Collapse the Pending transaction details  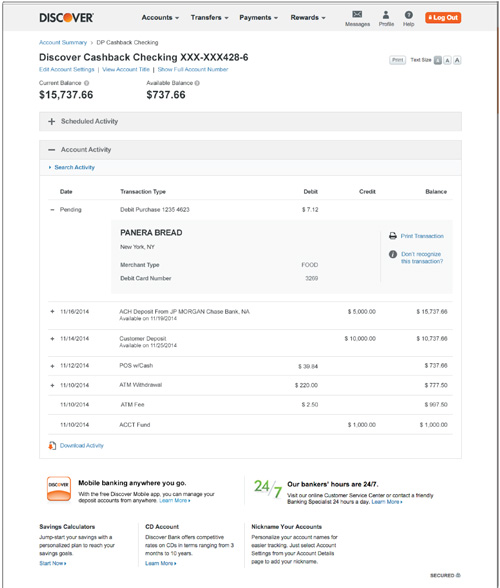pyautogui.click(x=52, y=210)
